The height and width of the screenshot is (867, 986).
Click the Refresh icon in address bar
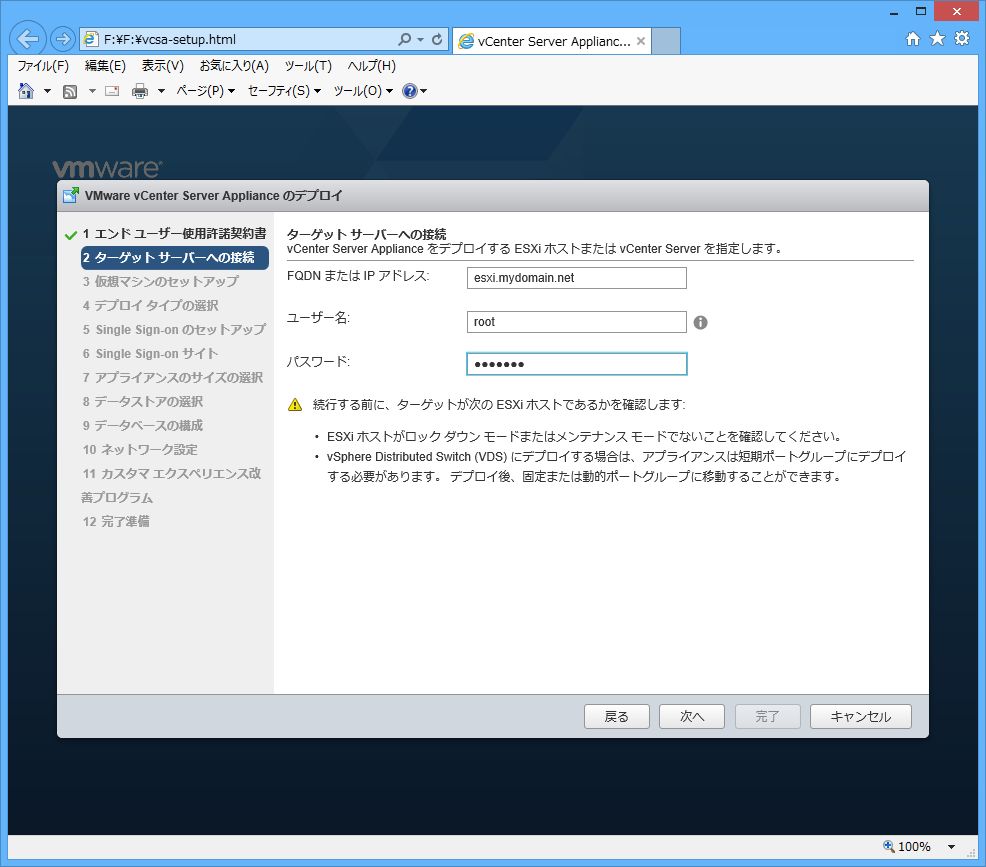point(437,39)
